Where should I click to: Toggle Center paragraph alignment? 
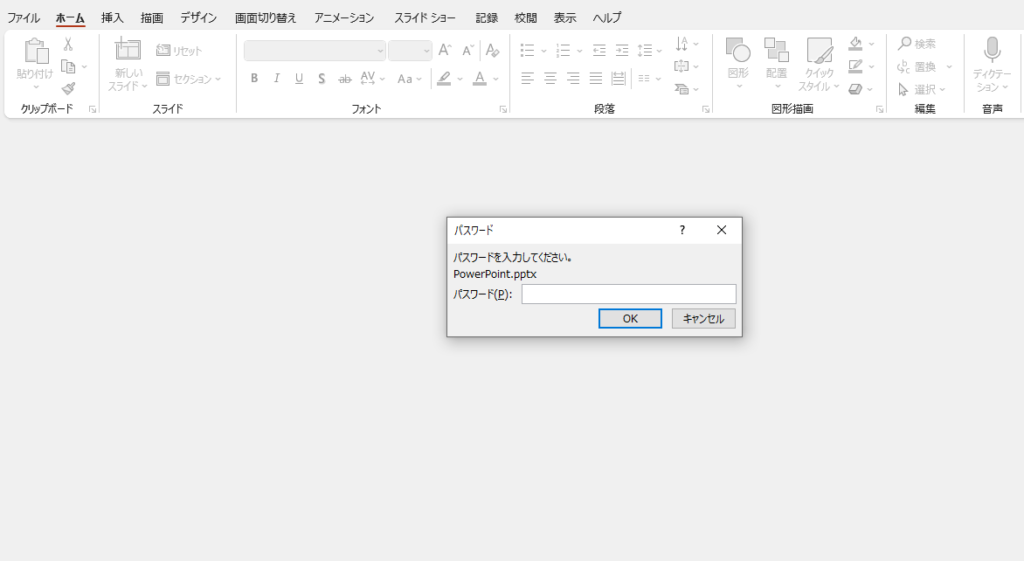[550, 78]
